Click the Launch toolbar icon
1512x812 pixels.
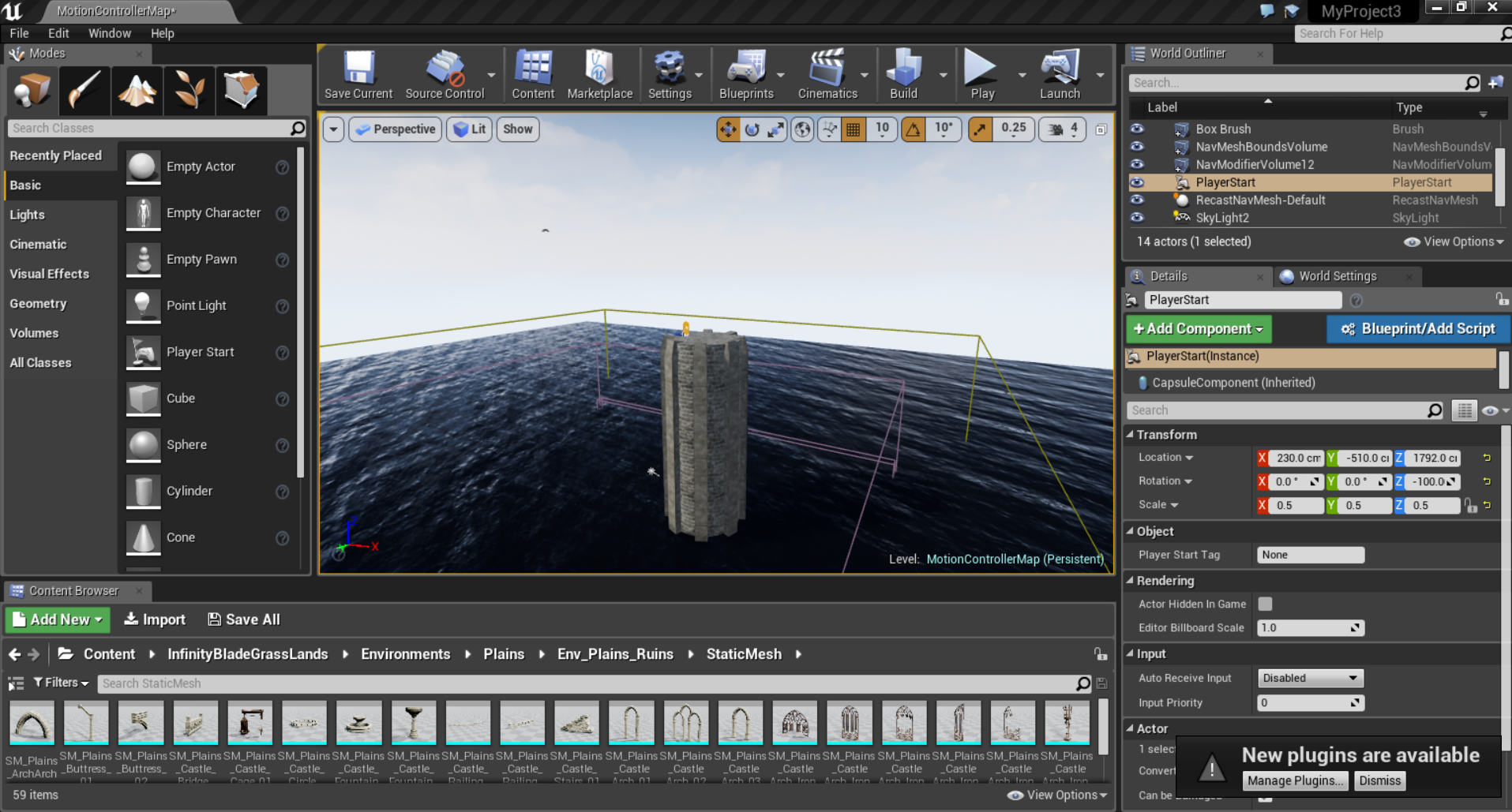click(1060, 75)
